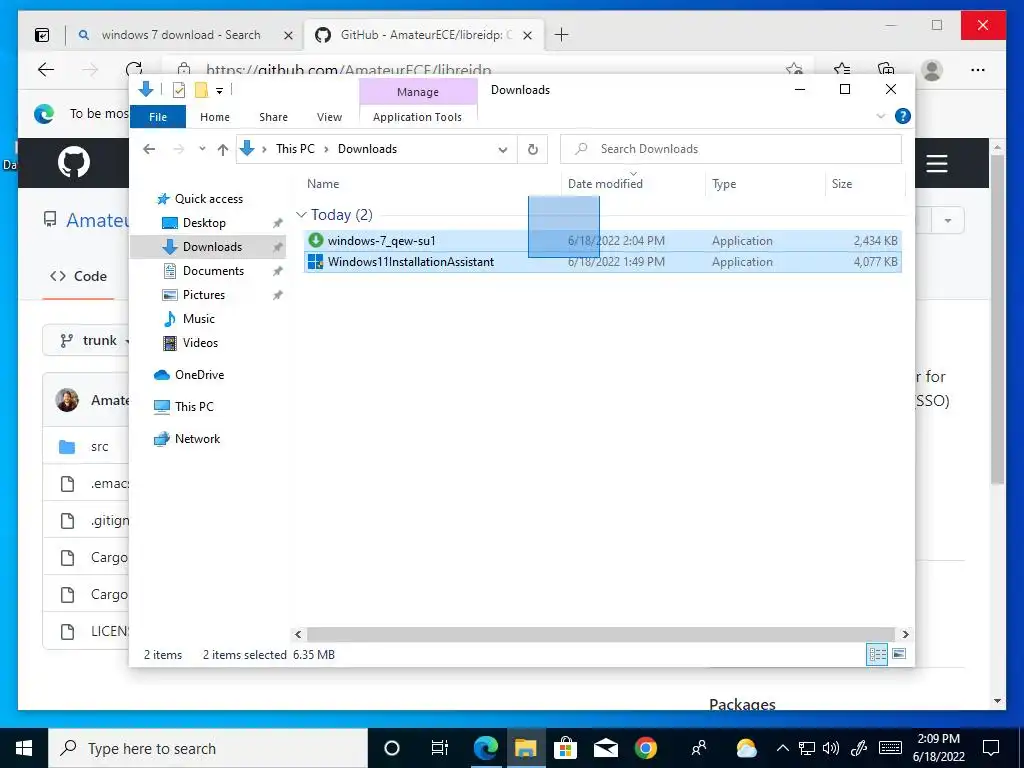
Task: Open the Code tab on GitHub
Action: (x=78, y=276)
